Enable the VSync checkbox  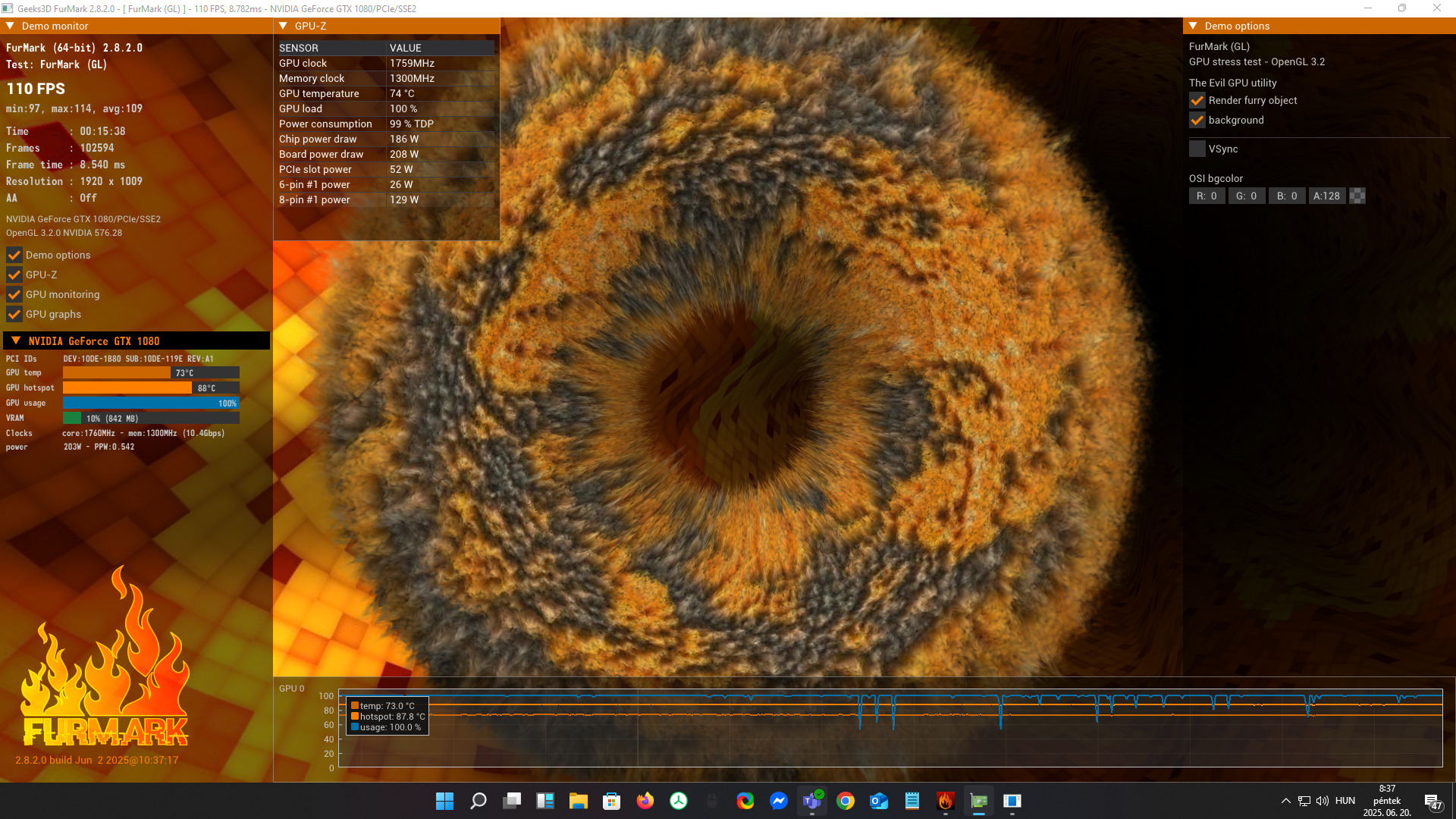tap(1197, 149)
